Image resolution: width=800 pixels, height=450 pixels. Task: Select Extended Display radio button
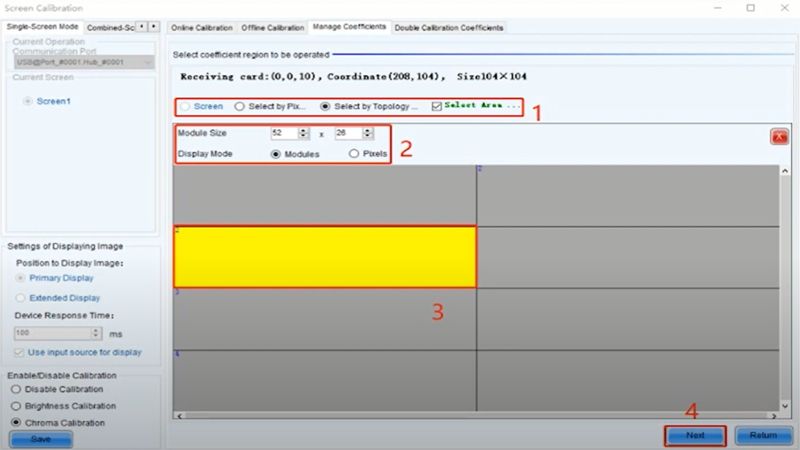point(20,297)
